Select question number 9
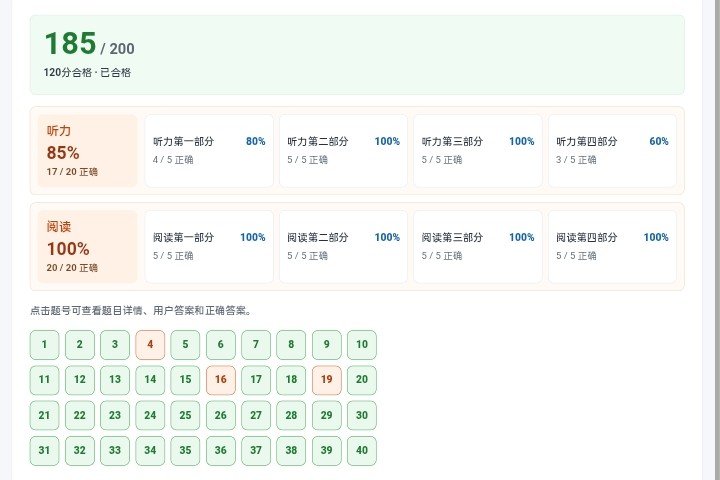The width and height of the screenshot is (720, 480). 326,344
